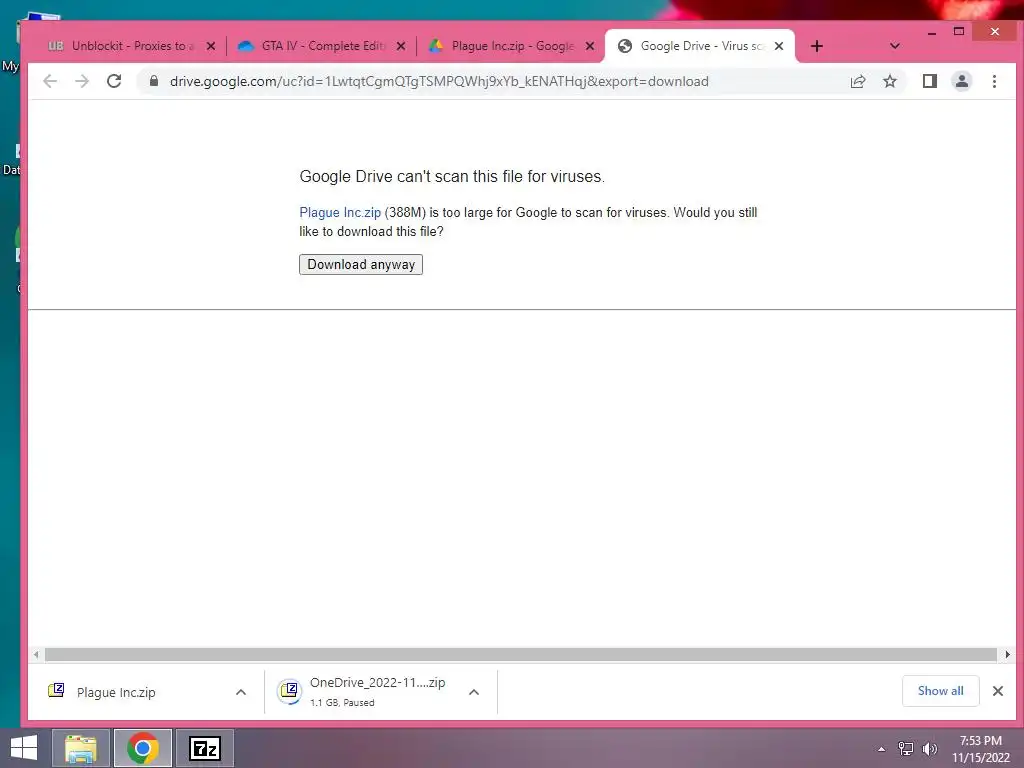The height and width of the screenshot is (768, 1024).
Task: Click the horizontal scrollbar track
Action: coord(520,654)
